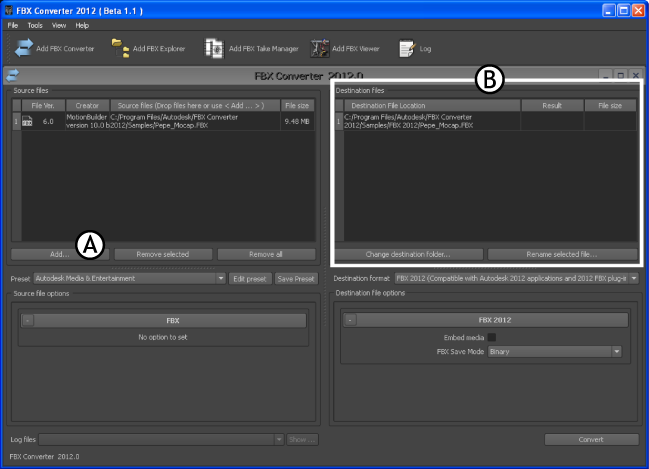
Task: Click the Creator column header
Action: coord(87,106)
